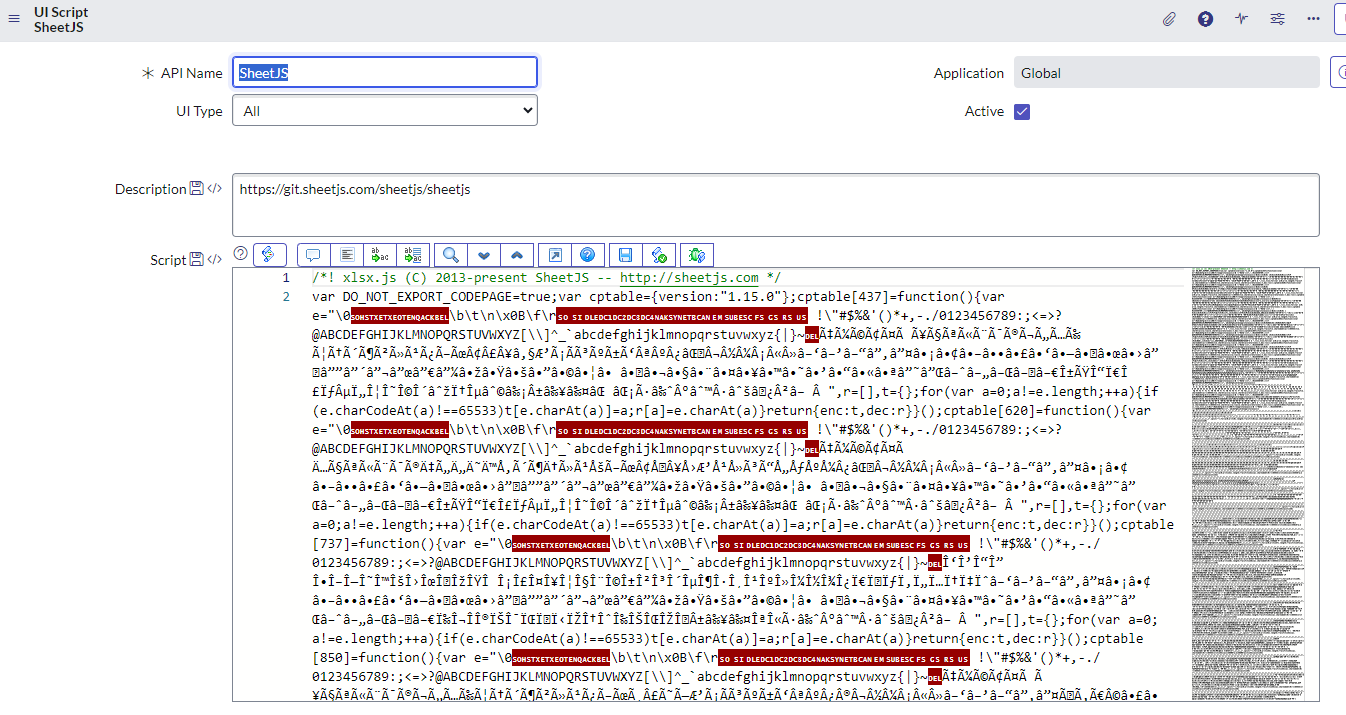Click the script debugger bug icon
The width and height of the screenshot is (1346, 715).
tap(697, 255)
